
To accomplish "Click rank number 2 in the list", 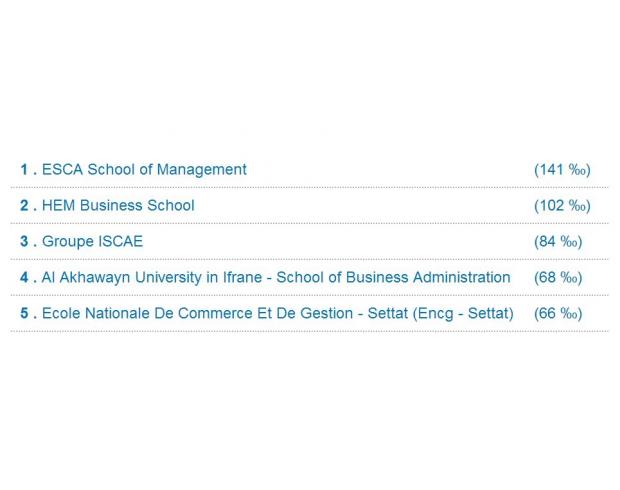I will (24, 206).
